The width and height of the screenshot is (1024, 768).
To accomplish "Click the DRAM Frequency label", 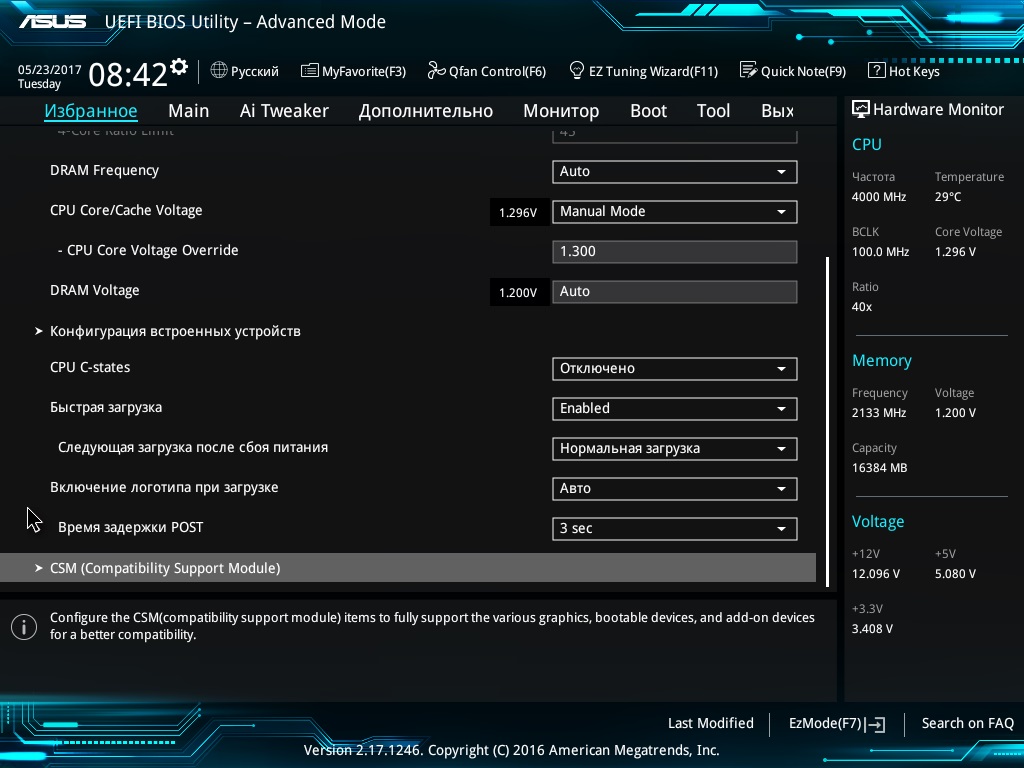I will [104, 170].
